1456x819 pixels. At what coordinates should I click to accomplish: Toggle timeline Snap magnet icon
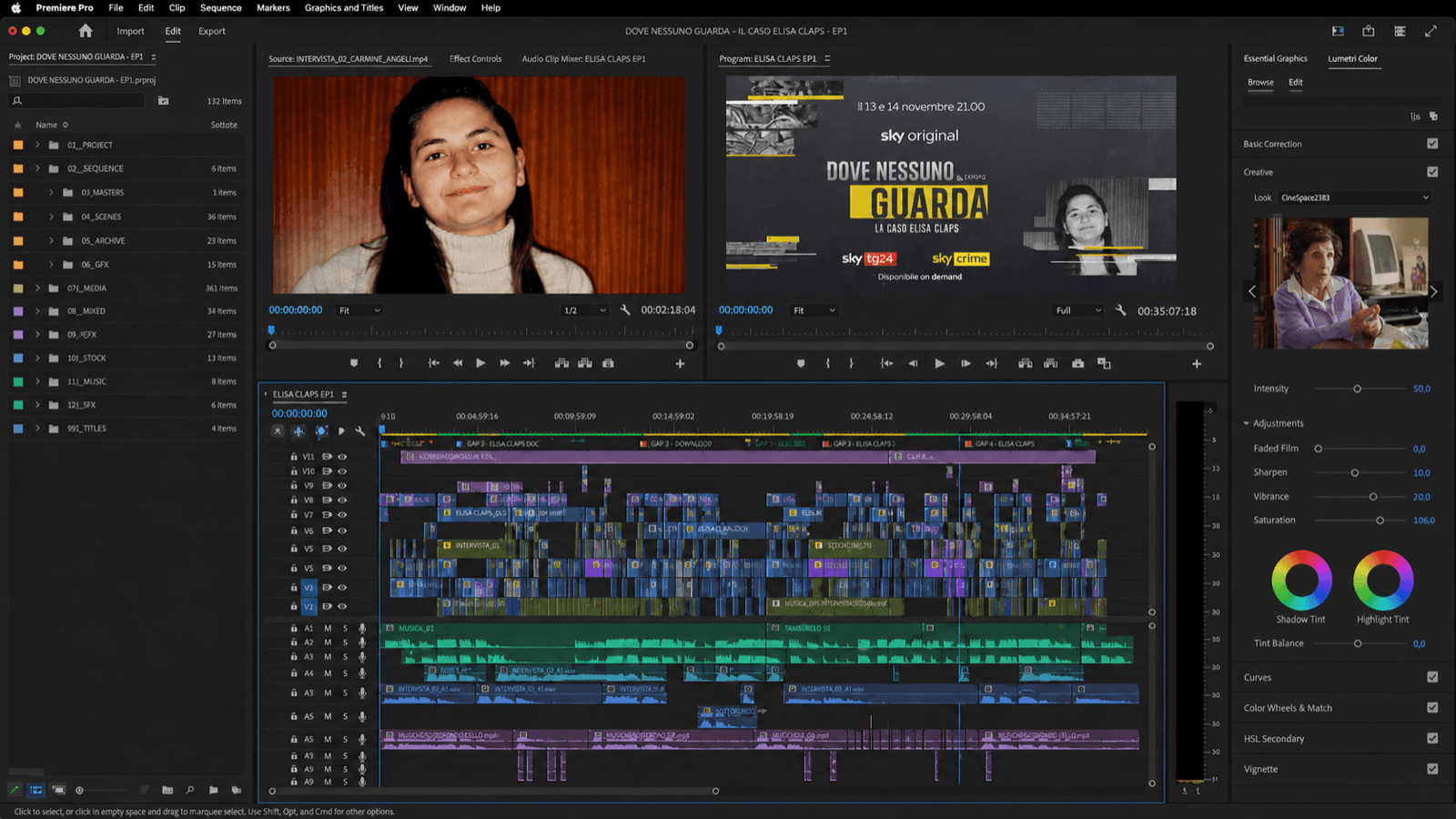298,431
